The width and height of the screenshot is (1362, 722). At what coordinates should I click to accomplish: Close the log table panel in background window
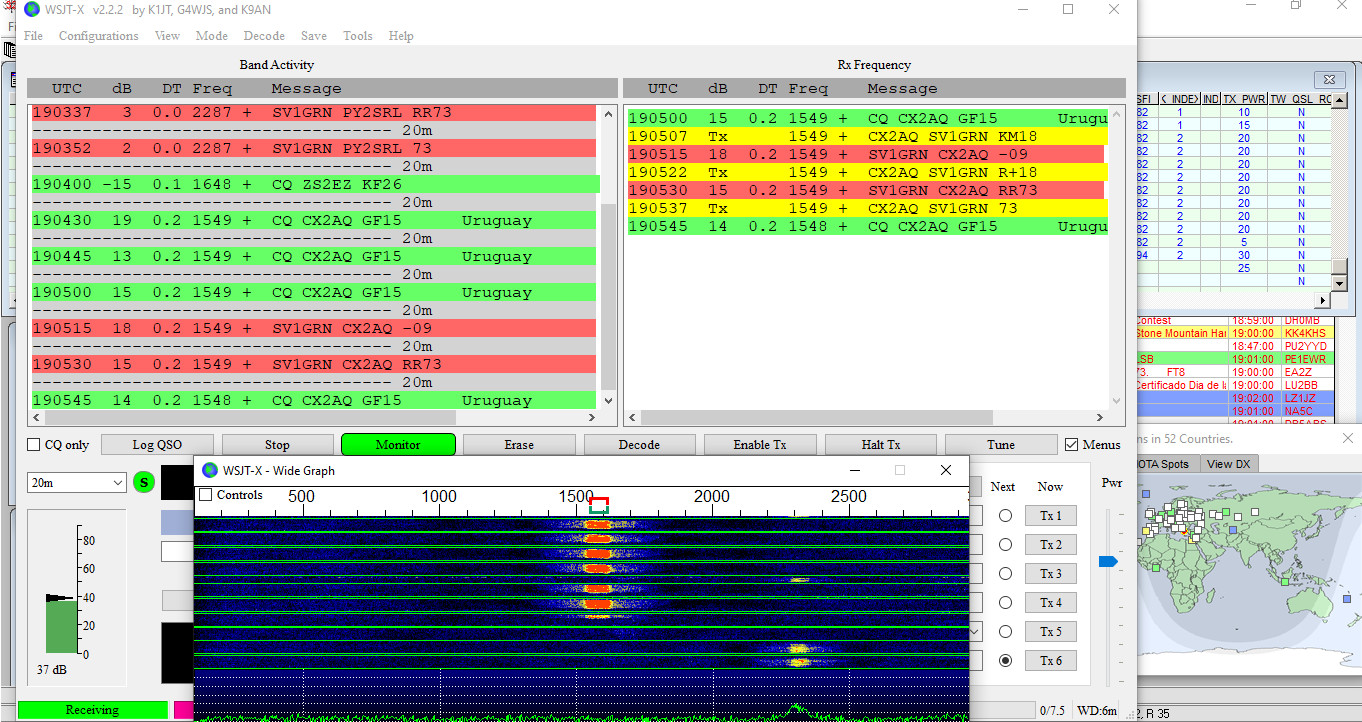[1328, 79]
